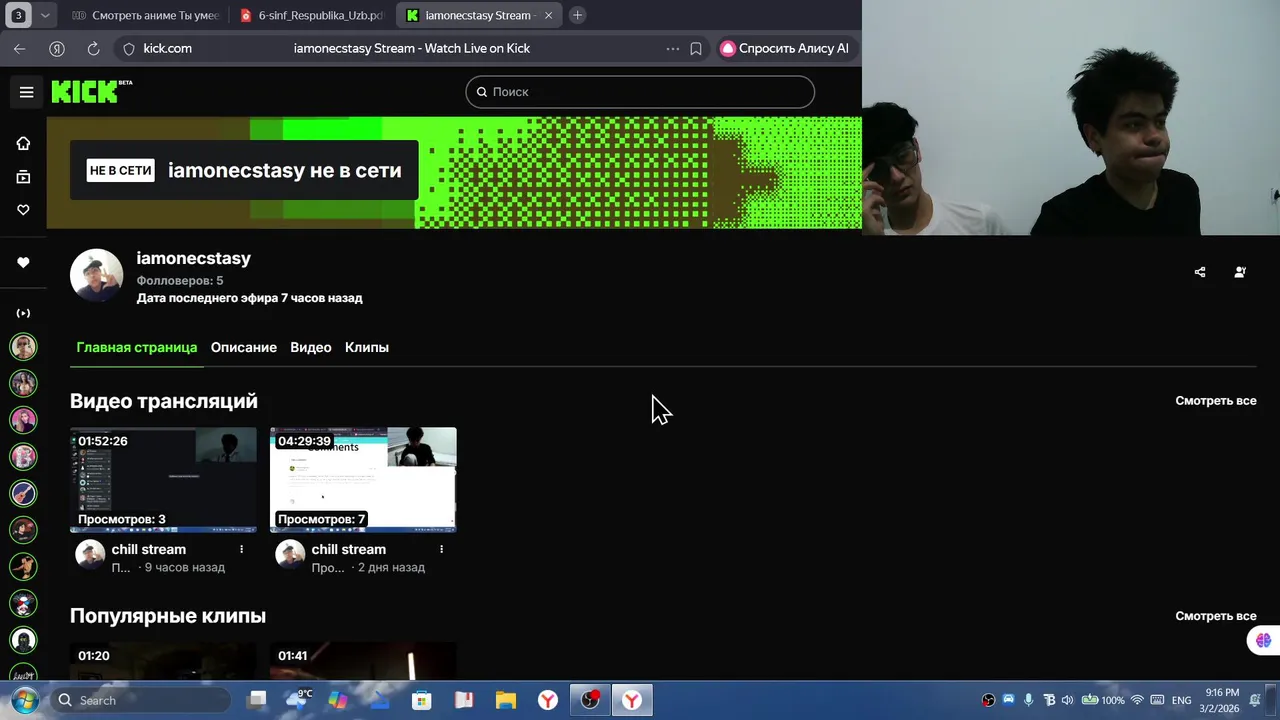Open the tab group counter 3

18,15
